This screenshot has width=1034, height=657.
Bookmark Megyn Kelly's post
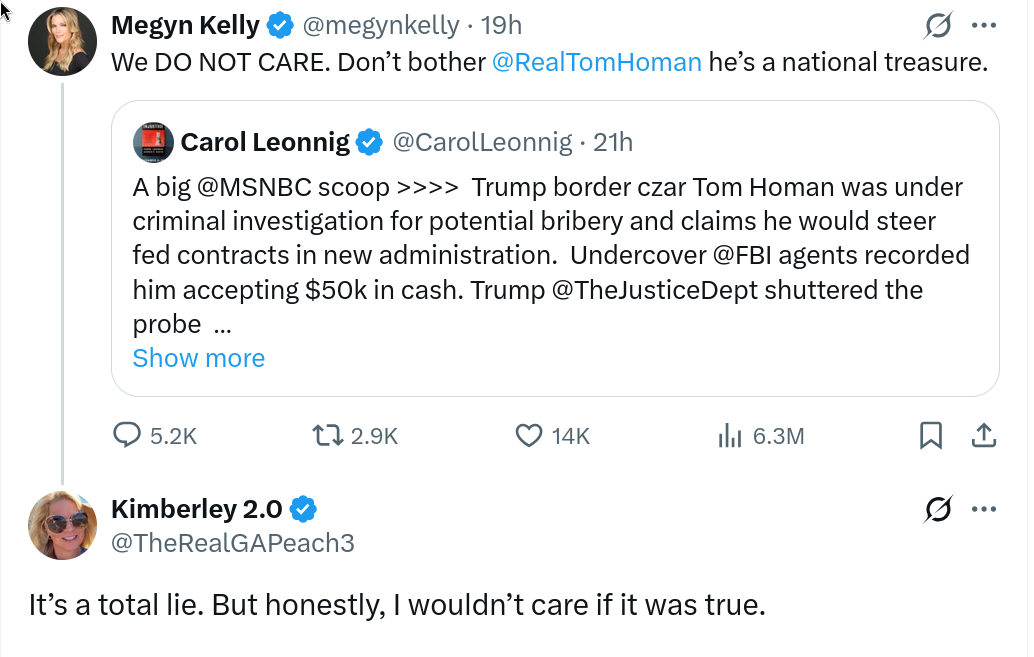(930, 435)
